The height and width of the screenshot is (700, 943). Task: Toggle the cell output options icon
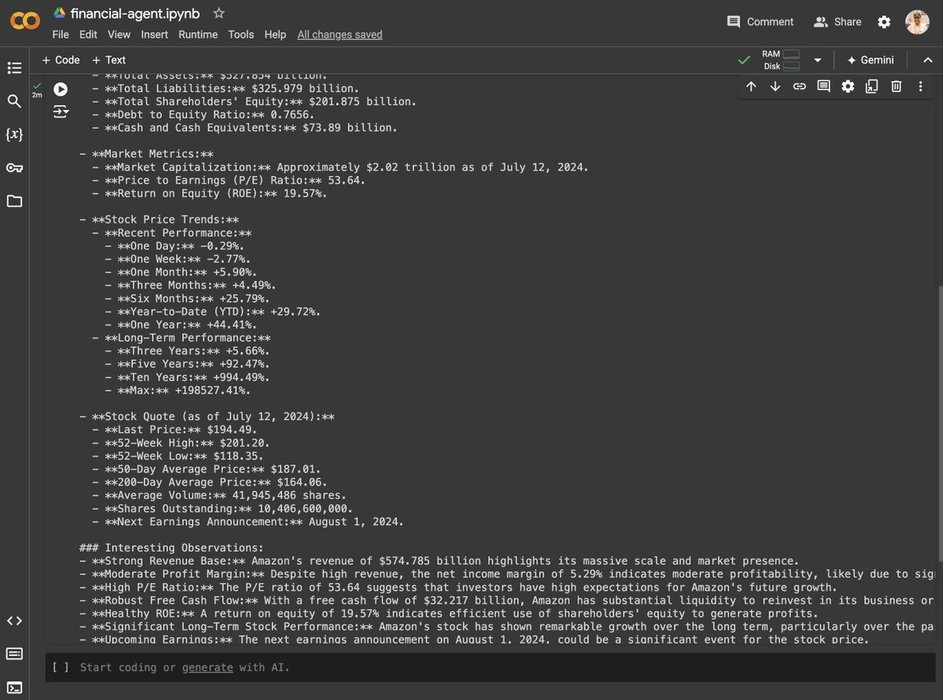click(61, 111)
